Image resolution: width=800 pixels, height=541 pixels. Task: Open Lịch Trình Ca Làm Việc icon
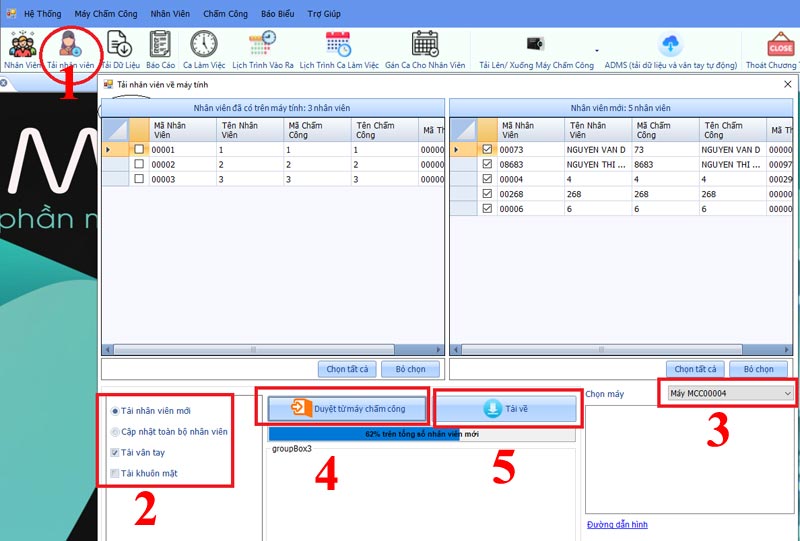339,45
